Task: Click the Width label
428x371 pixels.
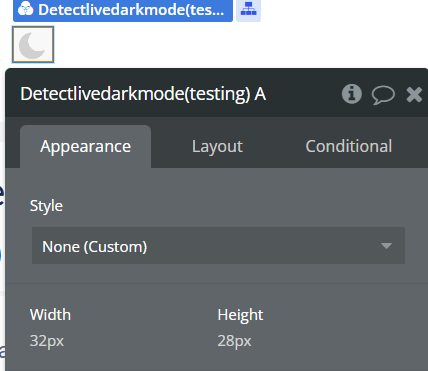Action: [x=50, y=315]
